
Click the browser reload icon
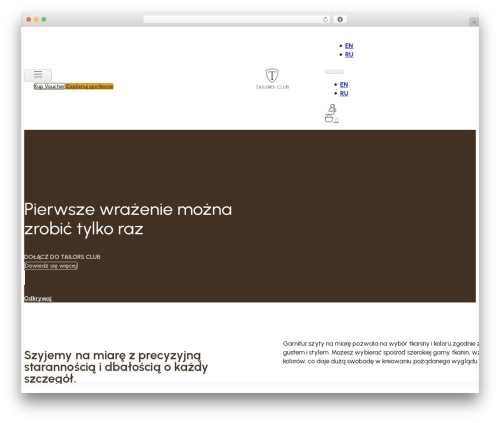[325, 20]
